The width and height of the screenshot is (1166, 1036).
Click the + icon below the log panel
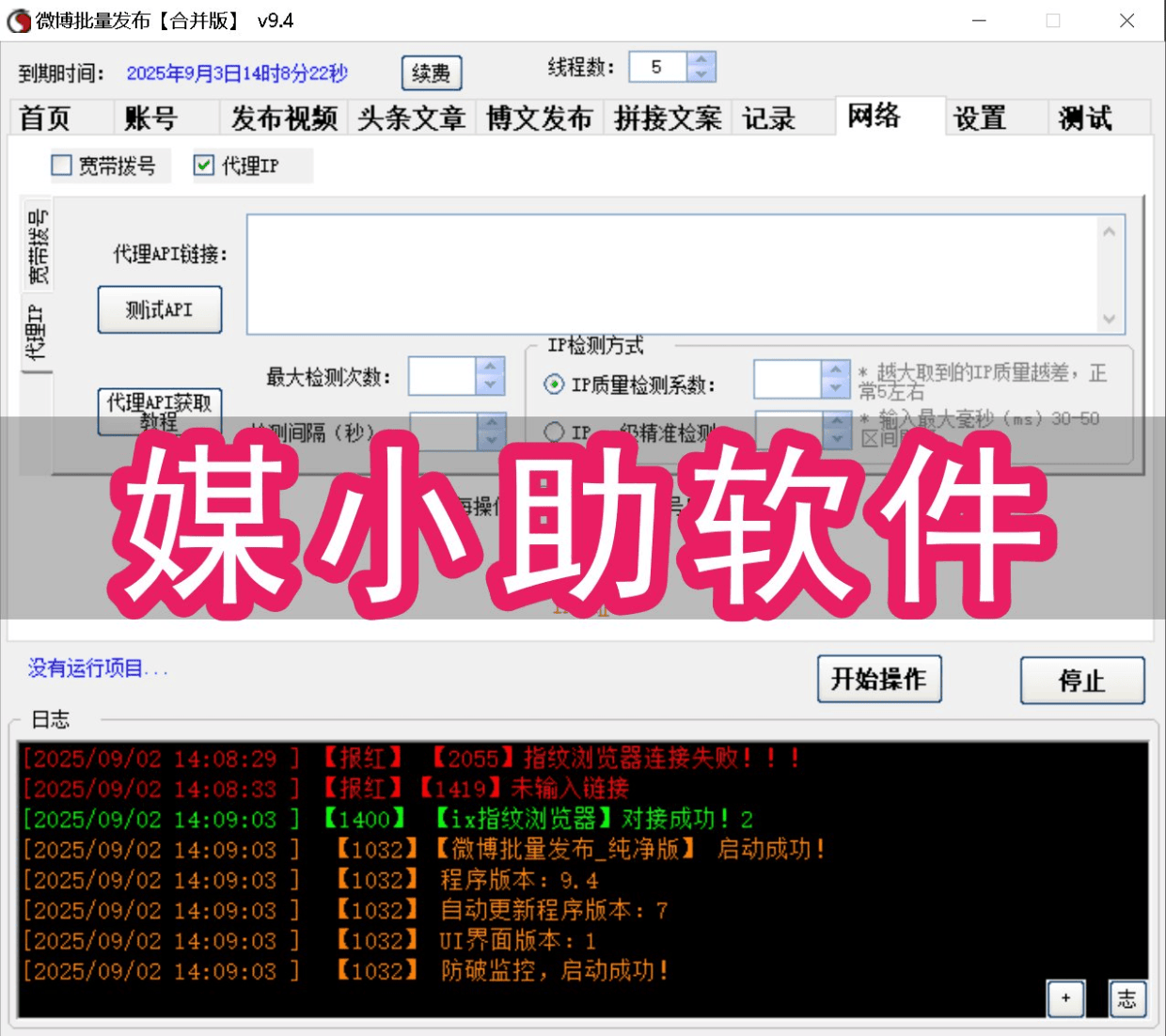[1065, 999]
